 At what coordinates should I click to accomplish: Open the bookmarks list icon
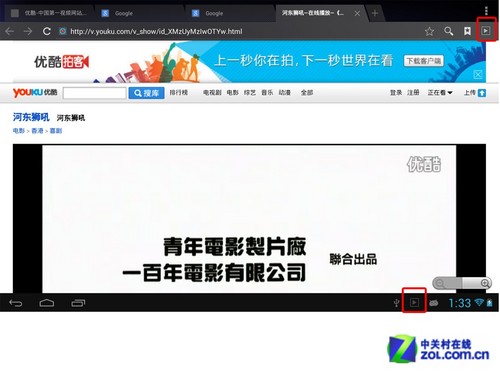(467, 31)
